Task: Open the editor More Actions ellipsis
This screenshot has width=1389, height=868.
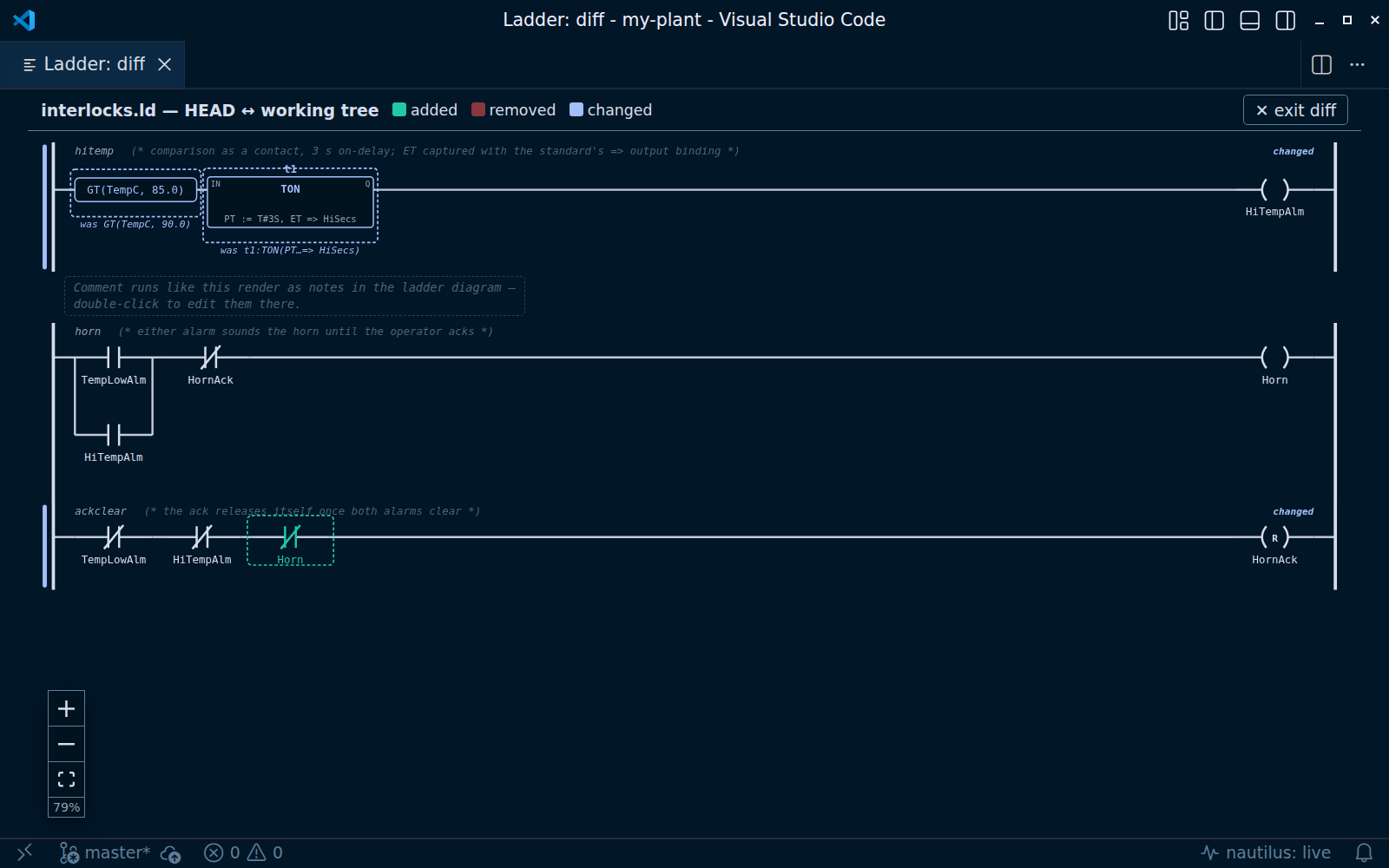Action: coord(1357,64)
